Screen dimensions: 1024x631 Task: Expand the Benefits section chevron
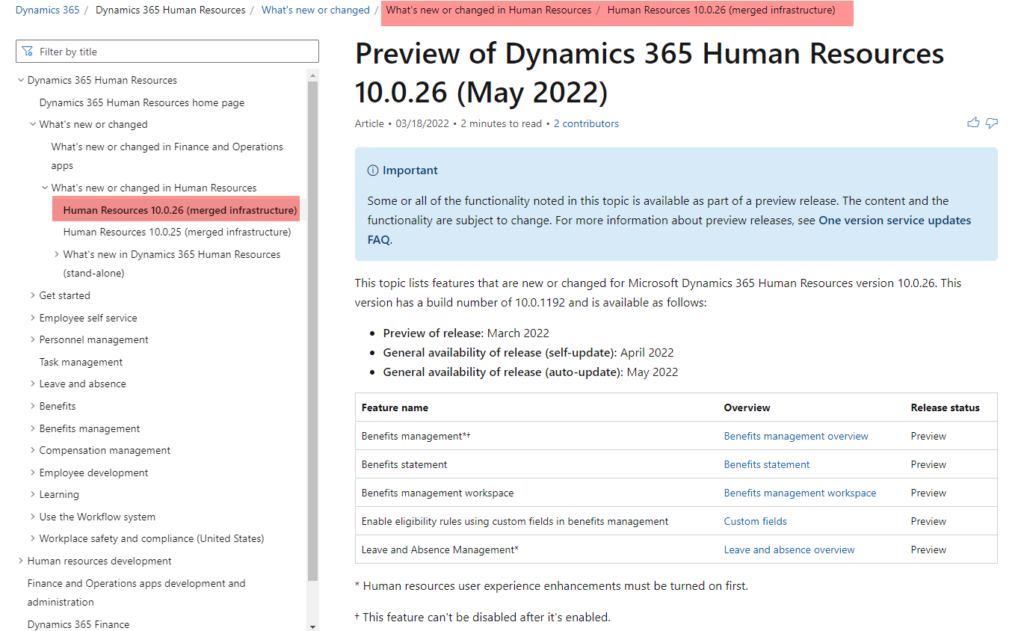pyautogui.click(x=33, y=406)
